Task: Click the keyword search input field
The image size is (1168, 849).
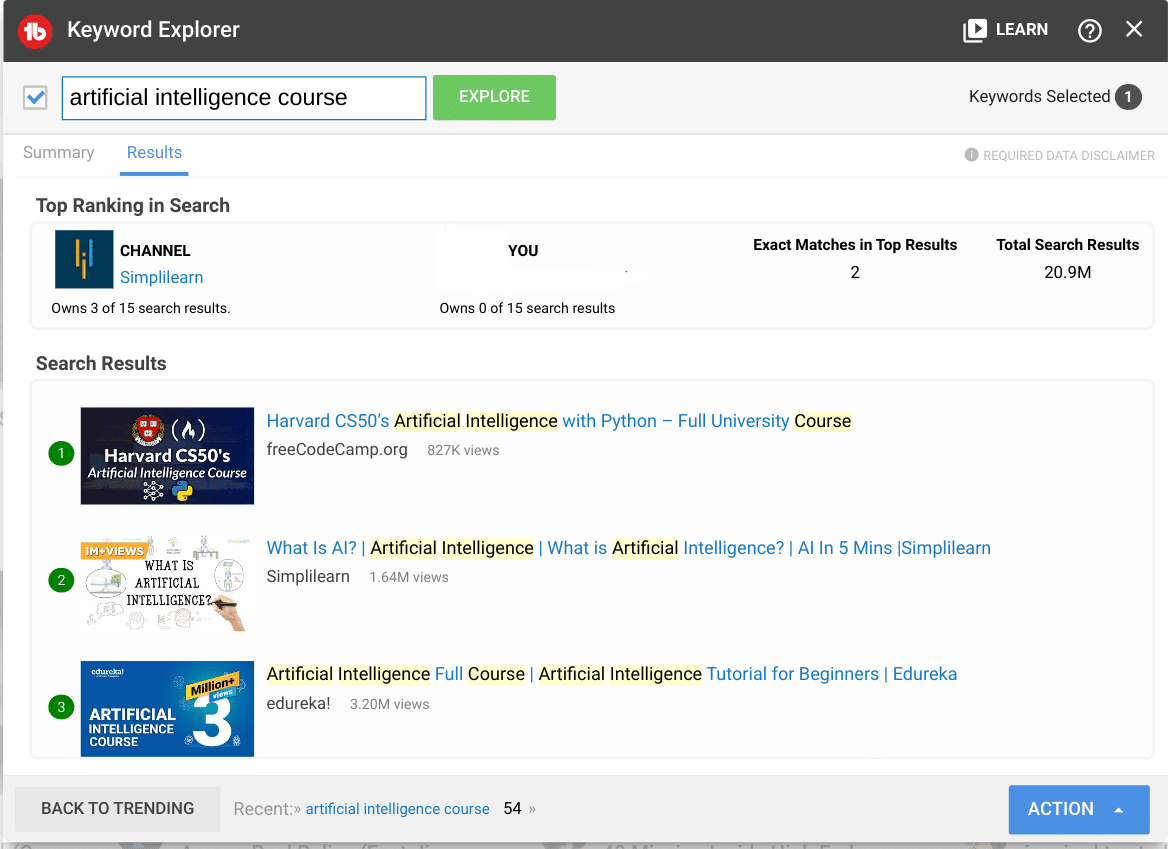Action: pos(244,98)
